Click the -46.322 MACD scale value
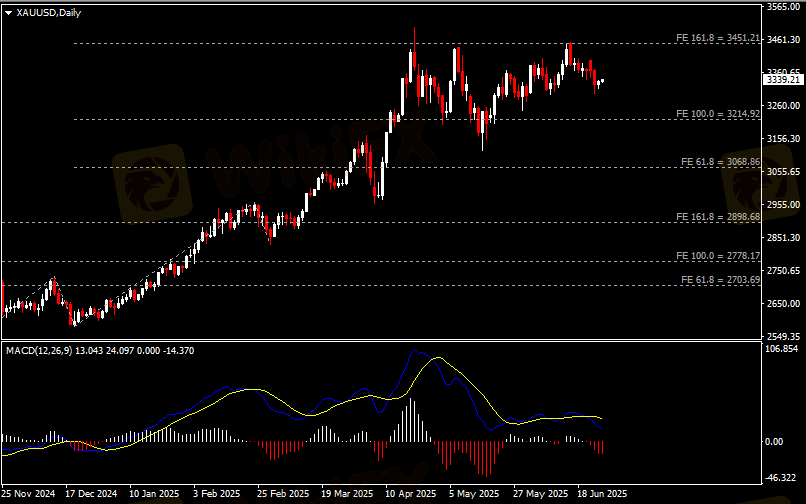Viewport: 806px width, 504px height. pyautogui.click(x=781, y=478)
